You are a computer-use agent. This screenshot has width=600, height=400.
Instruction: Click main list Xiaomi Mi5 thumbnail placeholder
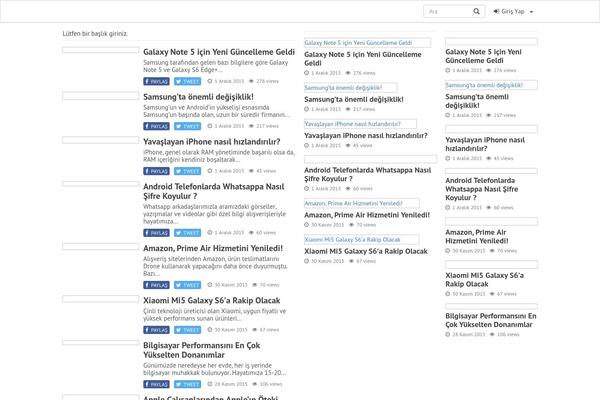101,299
